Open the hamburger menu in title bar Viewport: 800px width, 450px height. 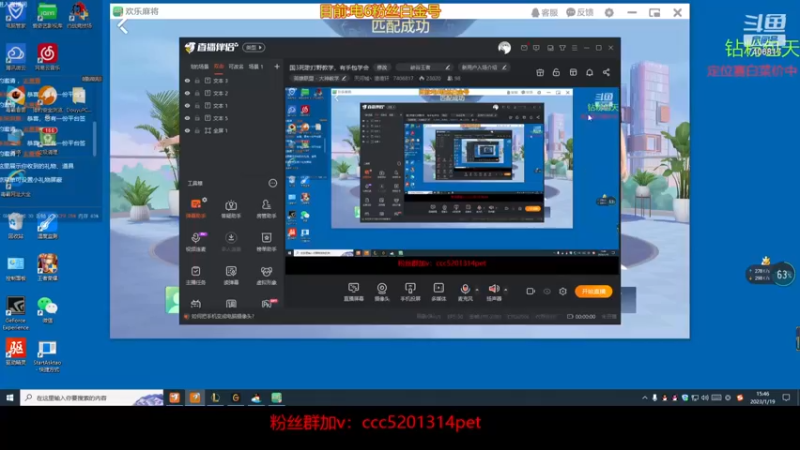574,48
